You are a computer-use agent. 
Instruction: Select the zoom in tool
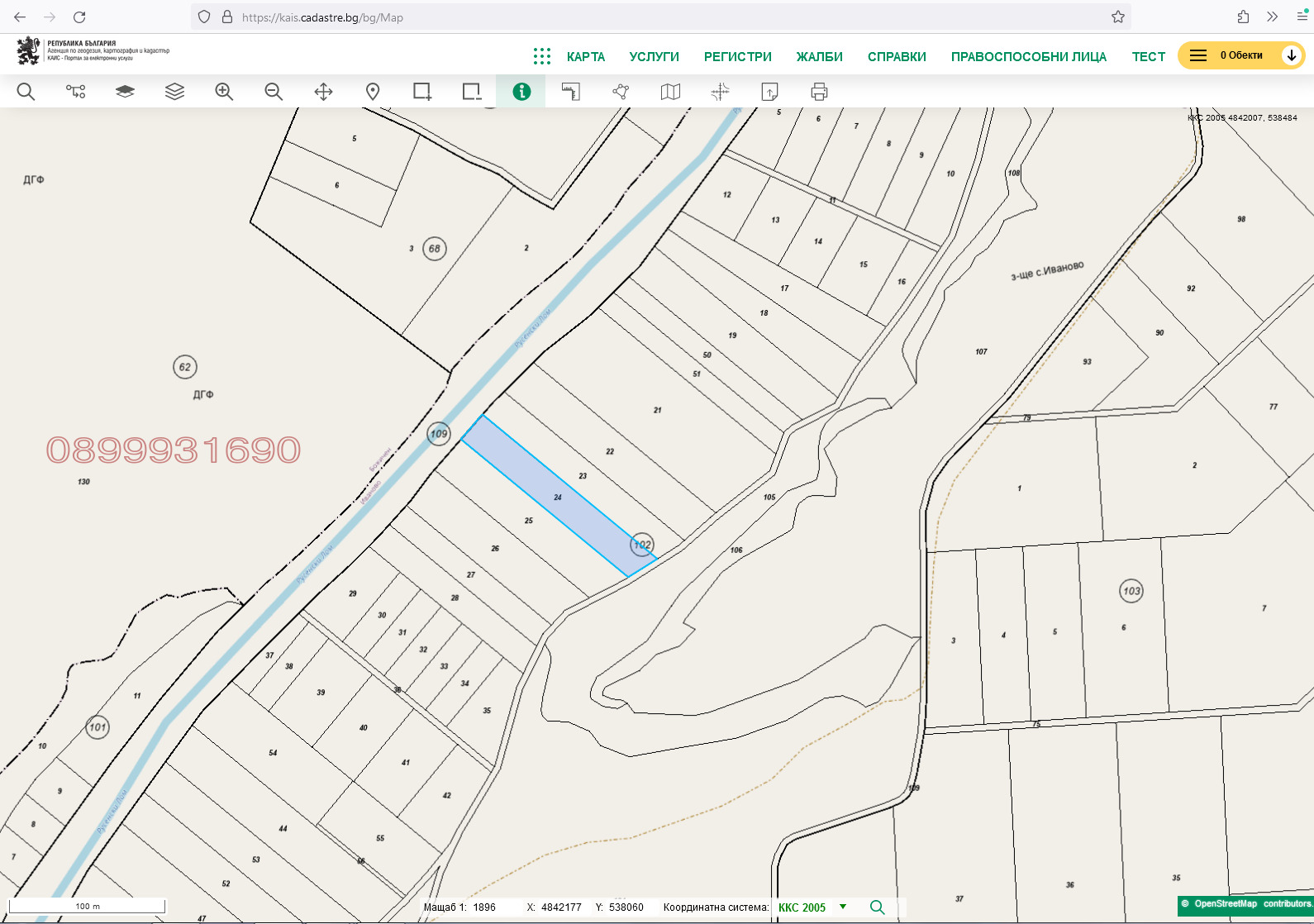[x=224, y=92]
